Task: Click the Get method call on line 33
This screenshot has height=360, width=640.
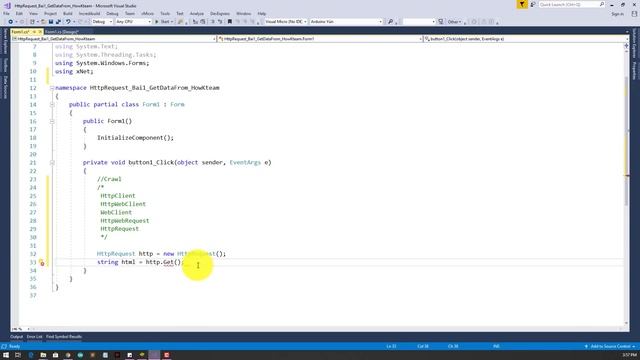Action: 168,262
